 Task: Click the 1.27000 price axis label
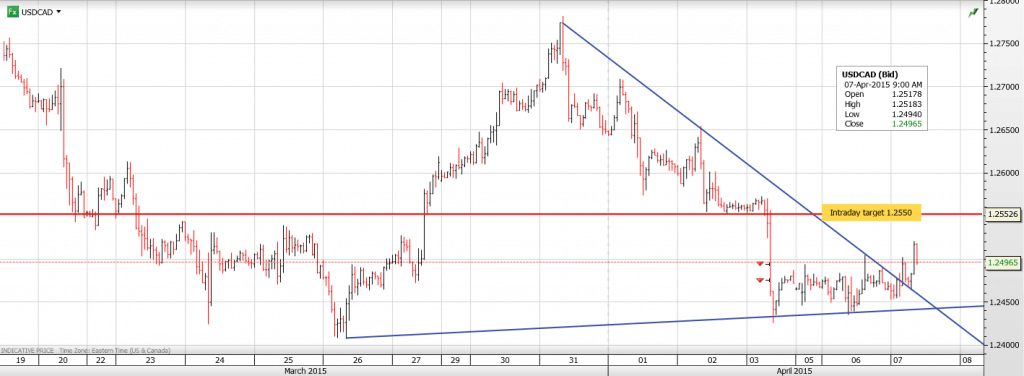coord(1004,87)
